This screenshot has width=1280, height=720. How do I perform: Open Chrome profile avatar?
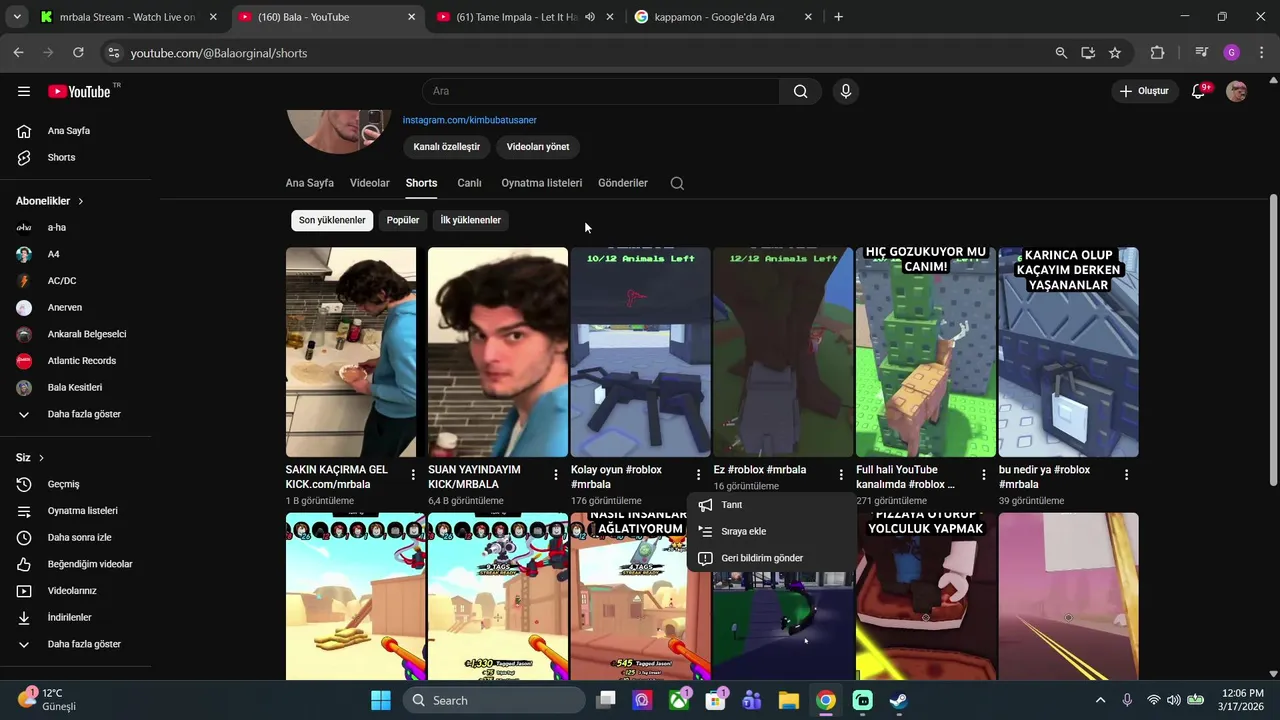pos(1231,52)
